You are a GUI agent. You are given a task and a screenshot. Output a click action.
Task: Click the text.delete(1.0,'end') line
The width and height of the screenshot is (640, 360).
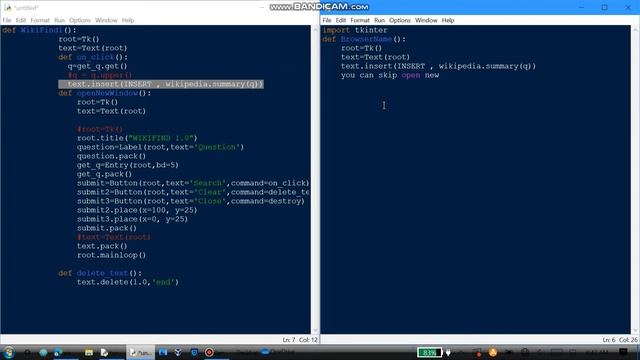tap(128, 282)
